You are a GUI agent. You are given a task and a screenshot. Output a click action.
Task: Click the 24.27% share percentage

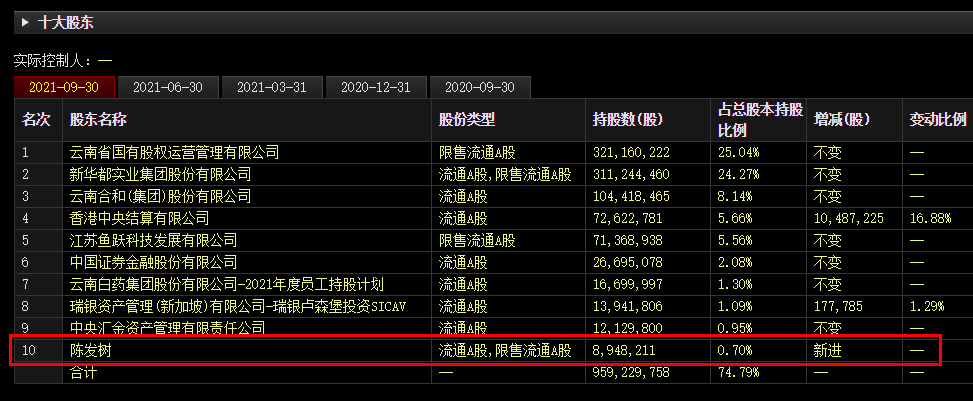(x=738, y=174)
